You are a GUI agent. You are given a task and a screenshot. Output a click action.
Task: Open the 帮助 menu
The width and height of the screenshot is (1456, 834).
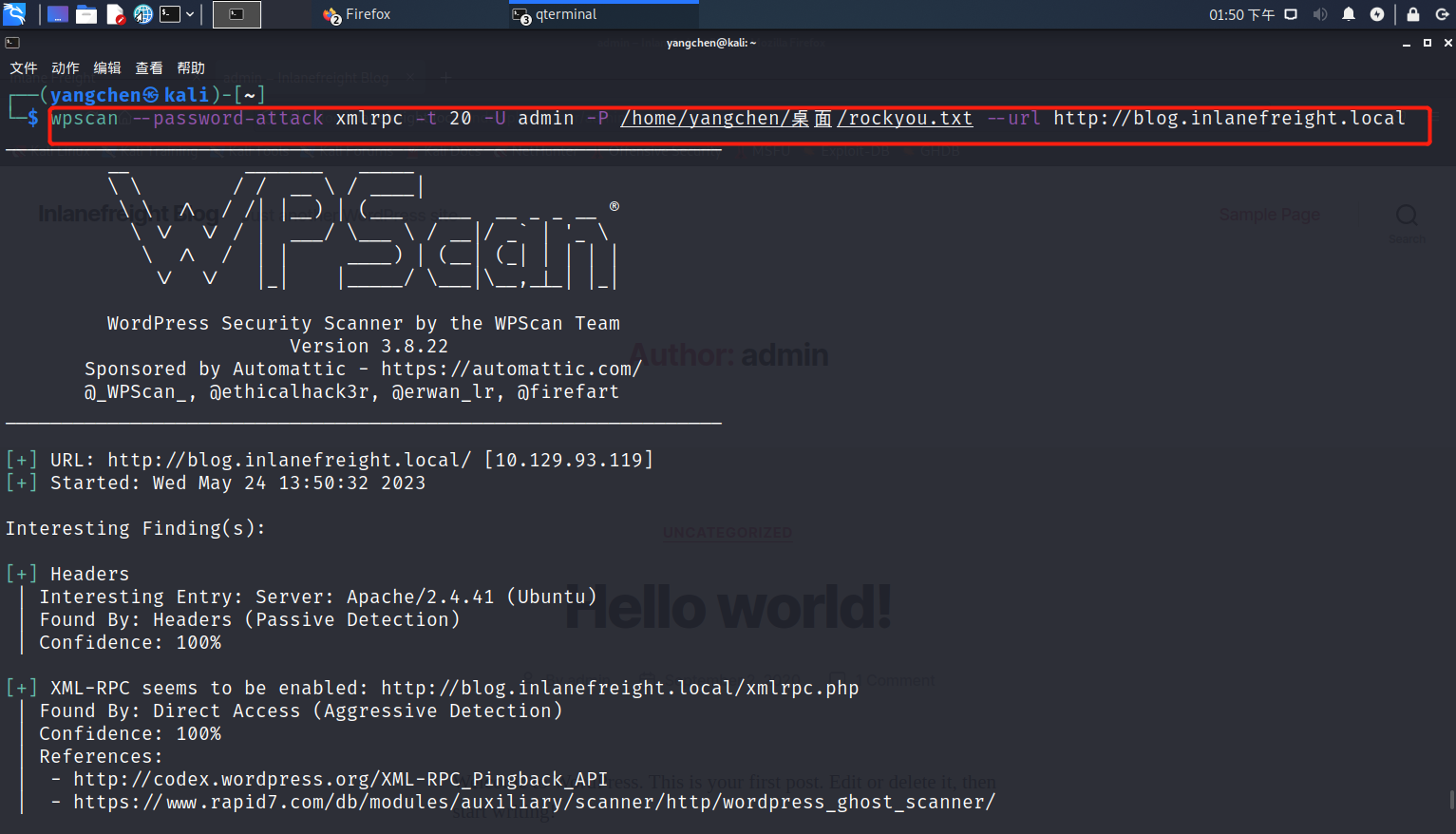(191, 68)
